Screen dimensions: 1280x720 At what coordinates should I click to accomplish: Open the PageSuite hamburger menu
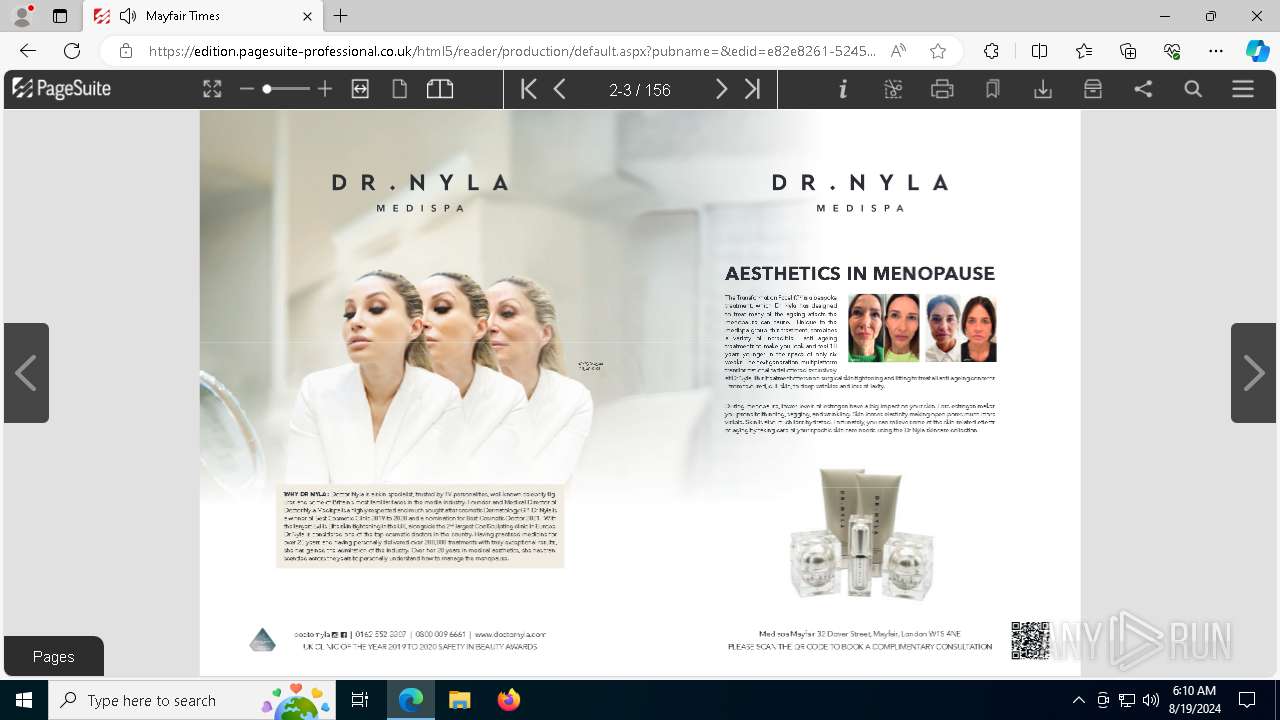(x=1243, y=89)
